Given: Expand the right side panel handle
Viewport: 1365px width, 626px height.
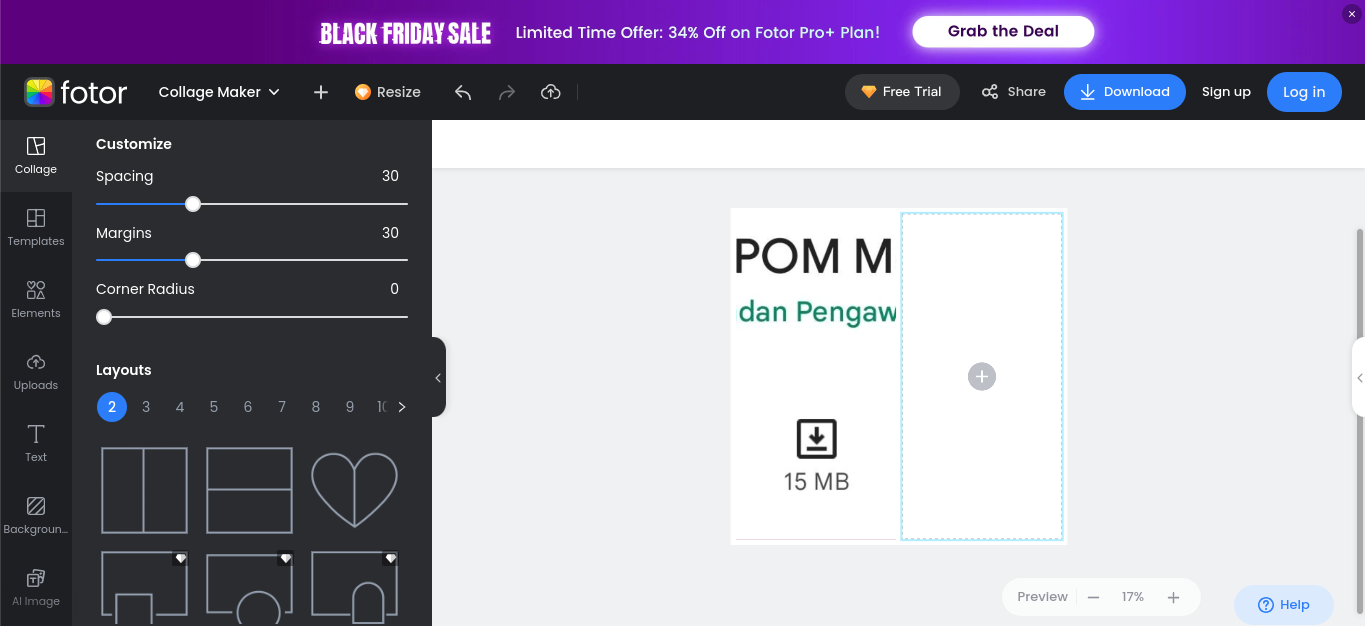Looking at the screenshot, I should [1359, 377].
